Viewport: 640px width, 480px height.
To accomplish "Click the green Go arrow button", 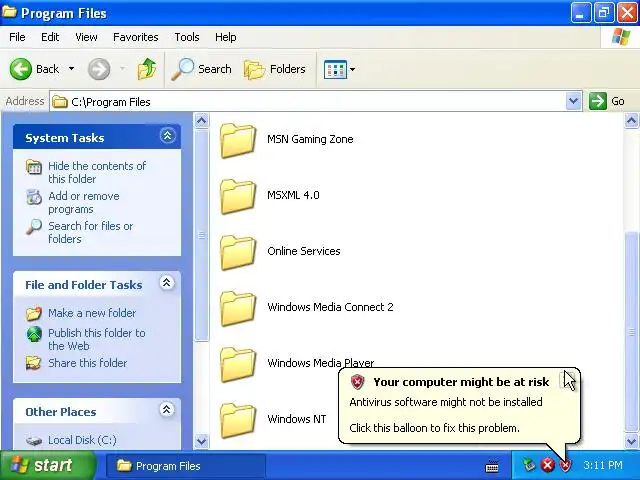I will 598,101.
